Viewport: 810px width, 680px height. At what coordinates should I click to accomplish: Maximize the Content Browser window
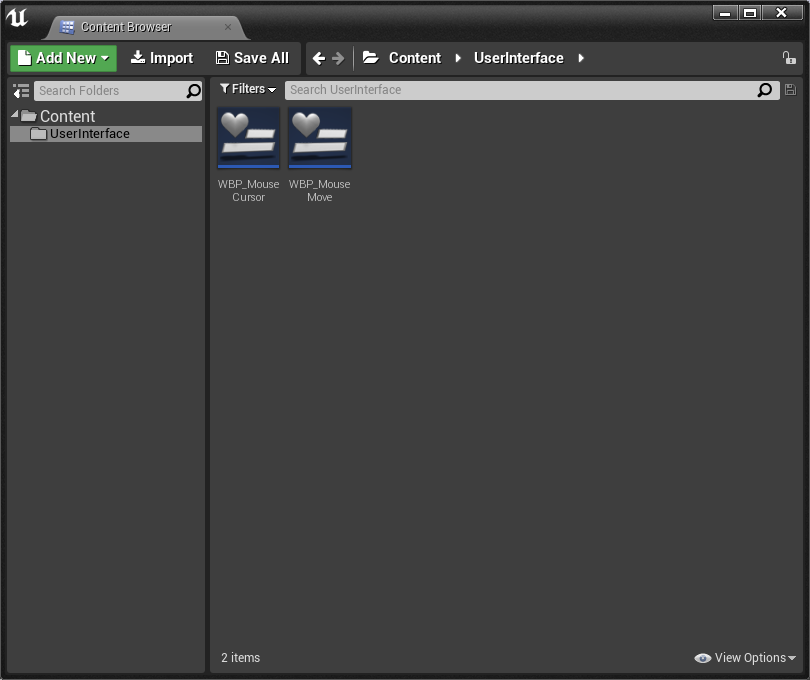[x=750, y=12]
